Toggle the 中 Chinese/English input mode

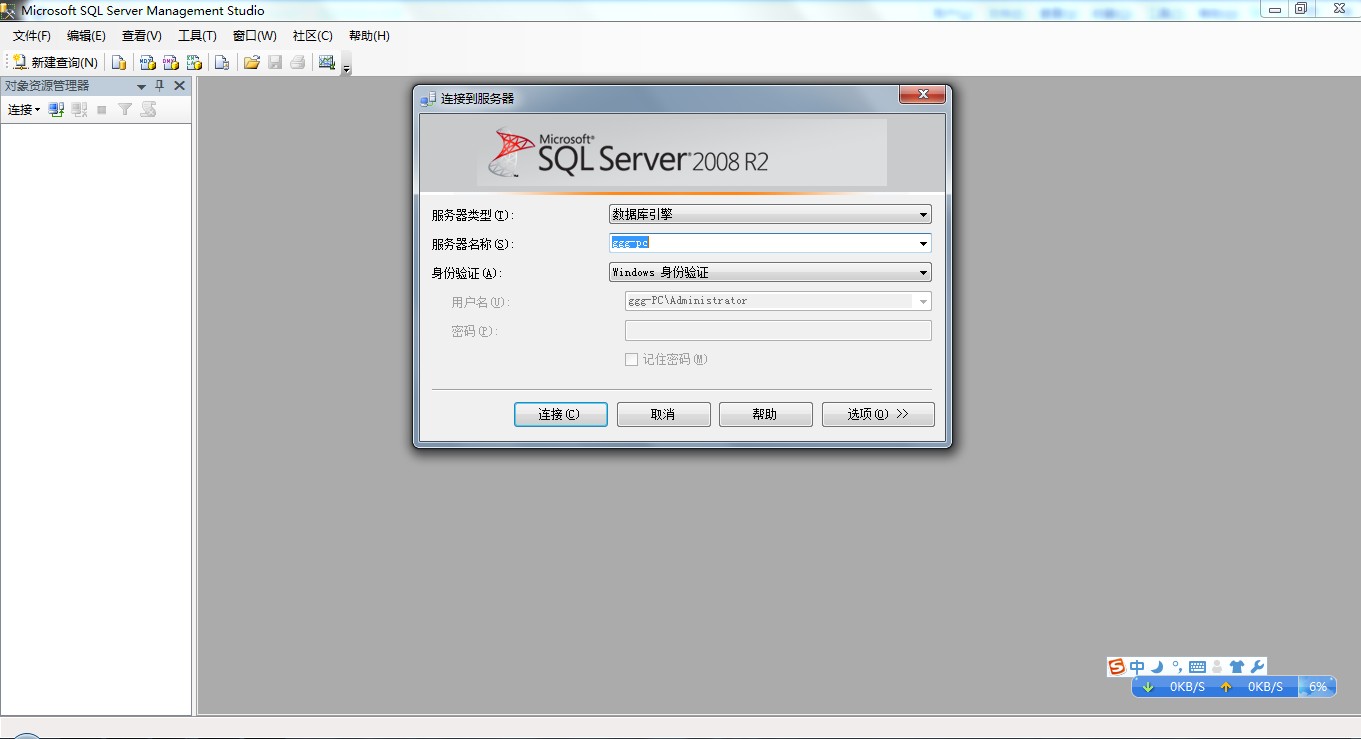1137,667
